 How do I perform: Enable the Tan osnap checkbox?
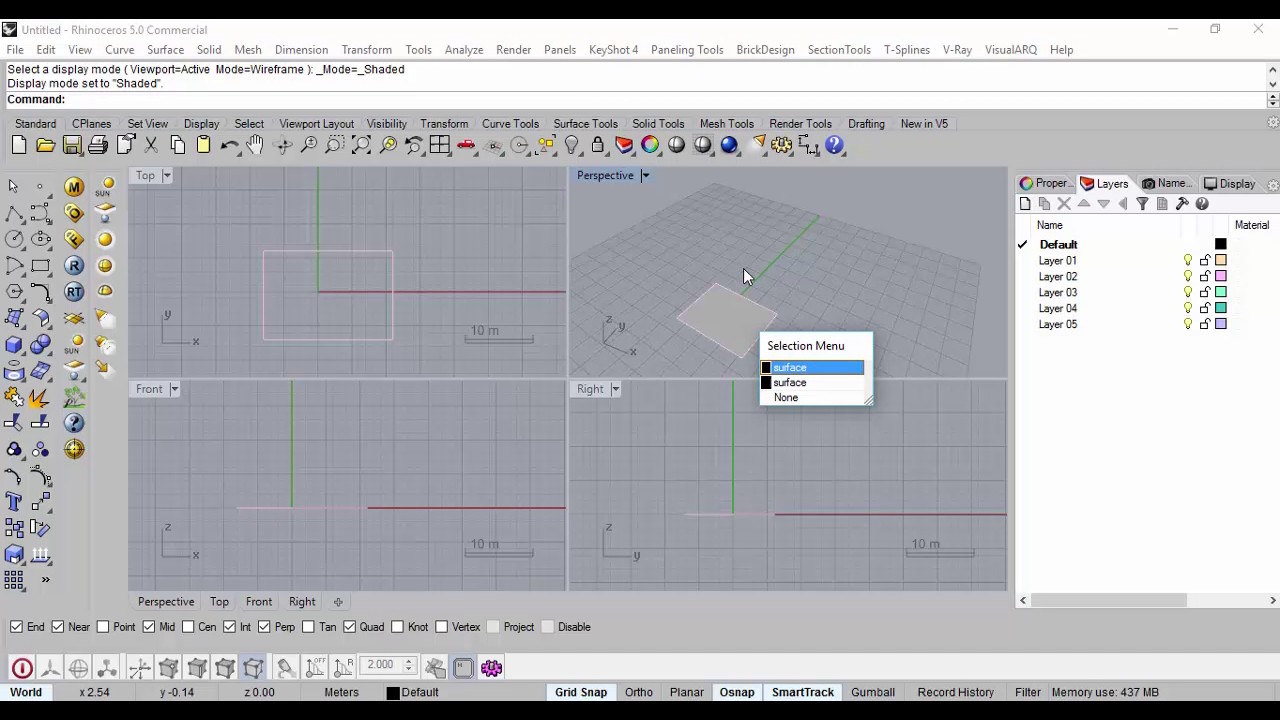(x=309, y=627)
